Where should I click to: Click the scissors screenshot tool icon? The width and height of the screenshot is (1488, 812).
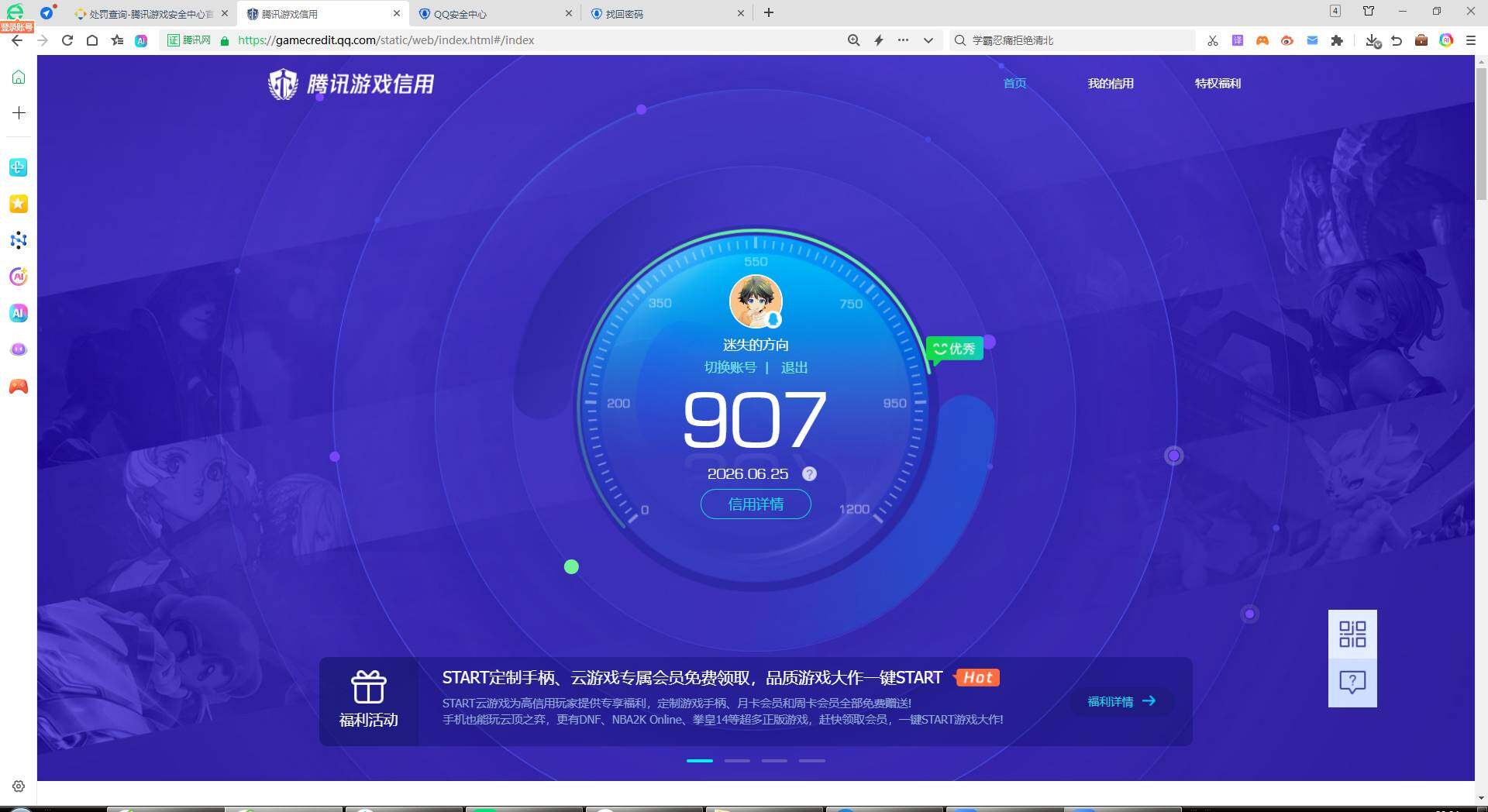pos(1212,40)
